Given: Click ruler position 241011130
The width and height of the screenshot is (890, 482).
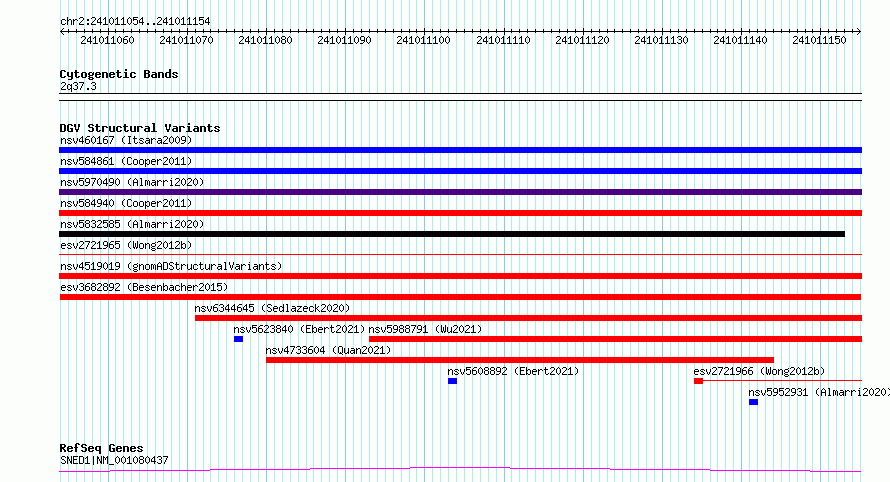Looking at the screenshot, I should (x=661, y=40).
